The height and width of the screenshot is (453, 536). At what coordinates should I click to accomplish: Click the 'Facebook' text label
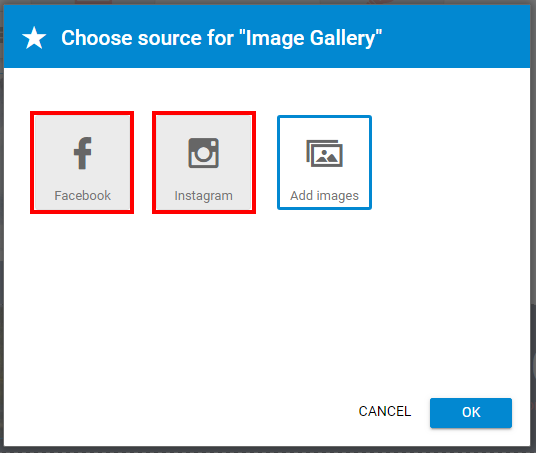[x=82, y=196]
